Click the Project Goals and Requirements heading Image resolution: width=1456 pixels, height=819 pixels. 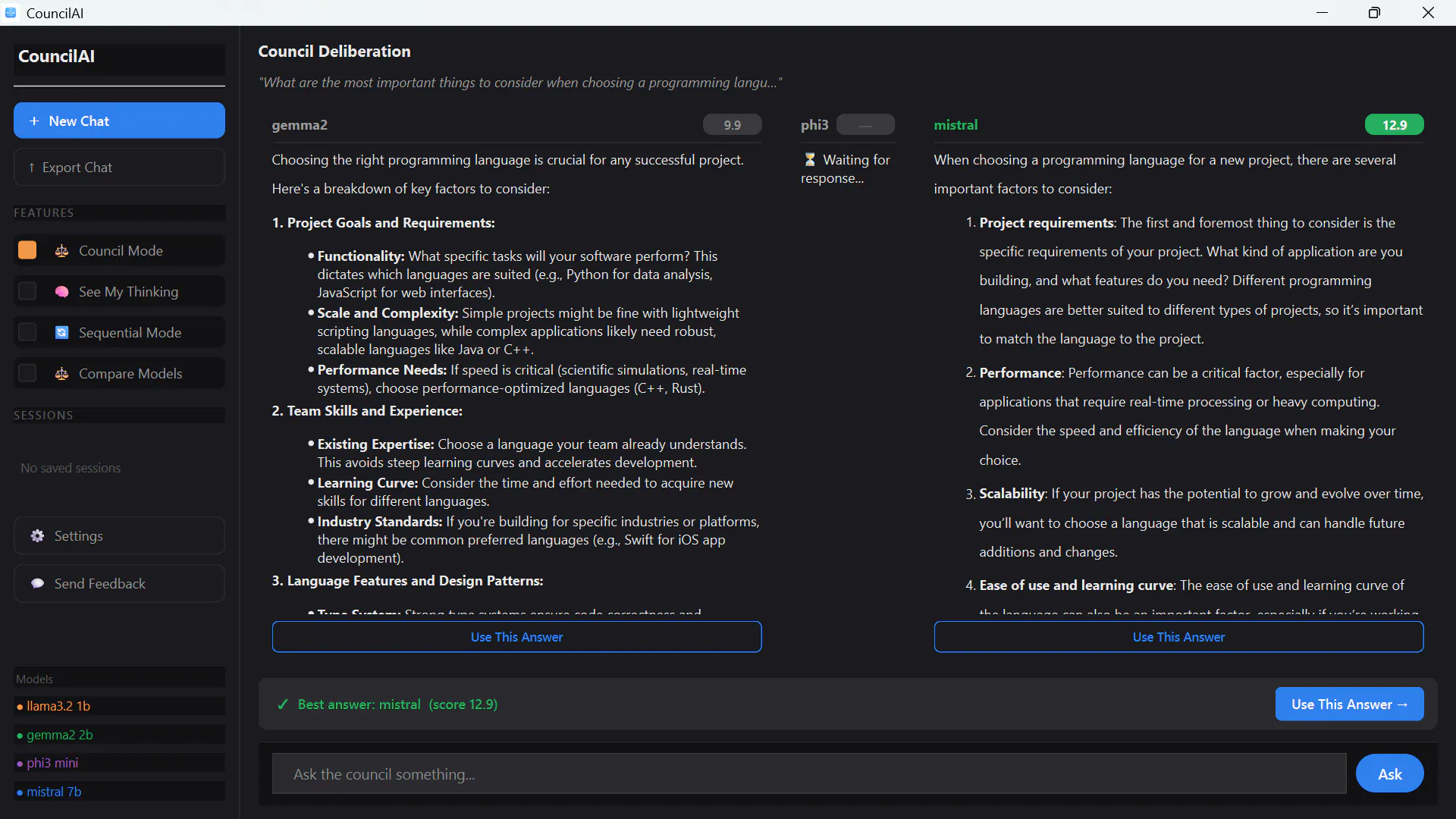[383, 223]
